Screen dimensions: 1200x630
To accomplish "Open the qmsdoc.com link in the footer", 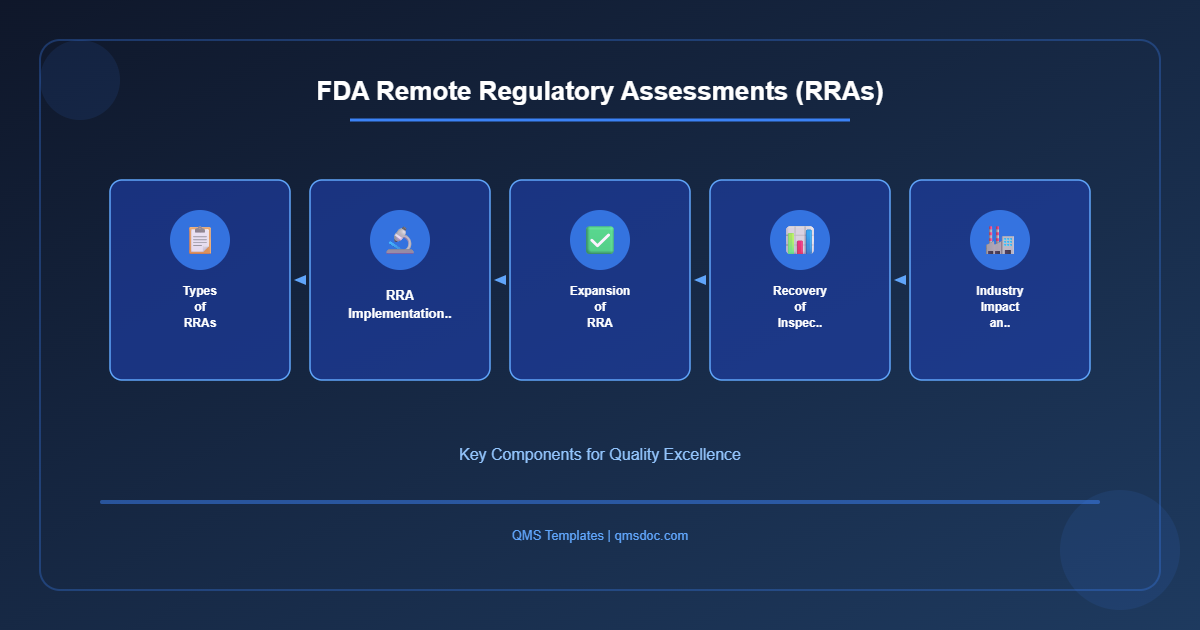I will click(650, 535).
